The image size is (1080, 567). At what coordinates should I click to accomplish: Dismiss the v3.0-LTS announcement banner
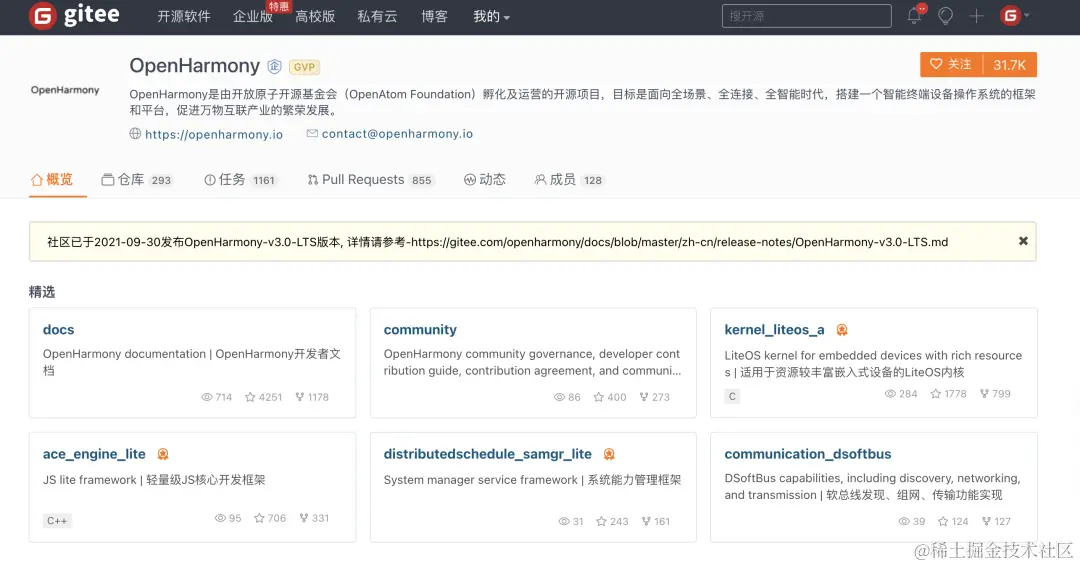1023,241
